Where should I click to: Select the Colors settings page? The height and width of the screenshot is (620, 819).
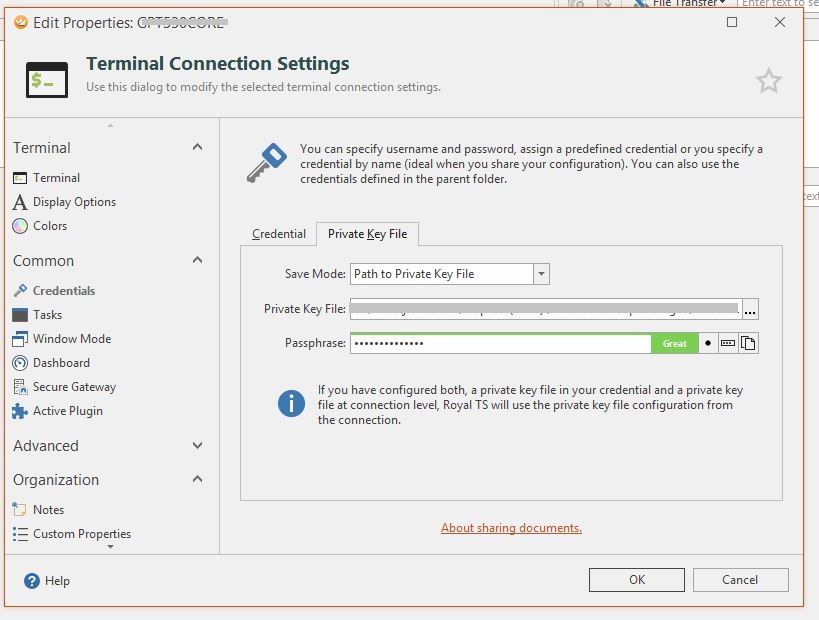pyautogui.click(x=50, y=226)
